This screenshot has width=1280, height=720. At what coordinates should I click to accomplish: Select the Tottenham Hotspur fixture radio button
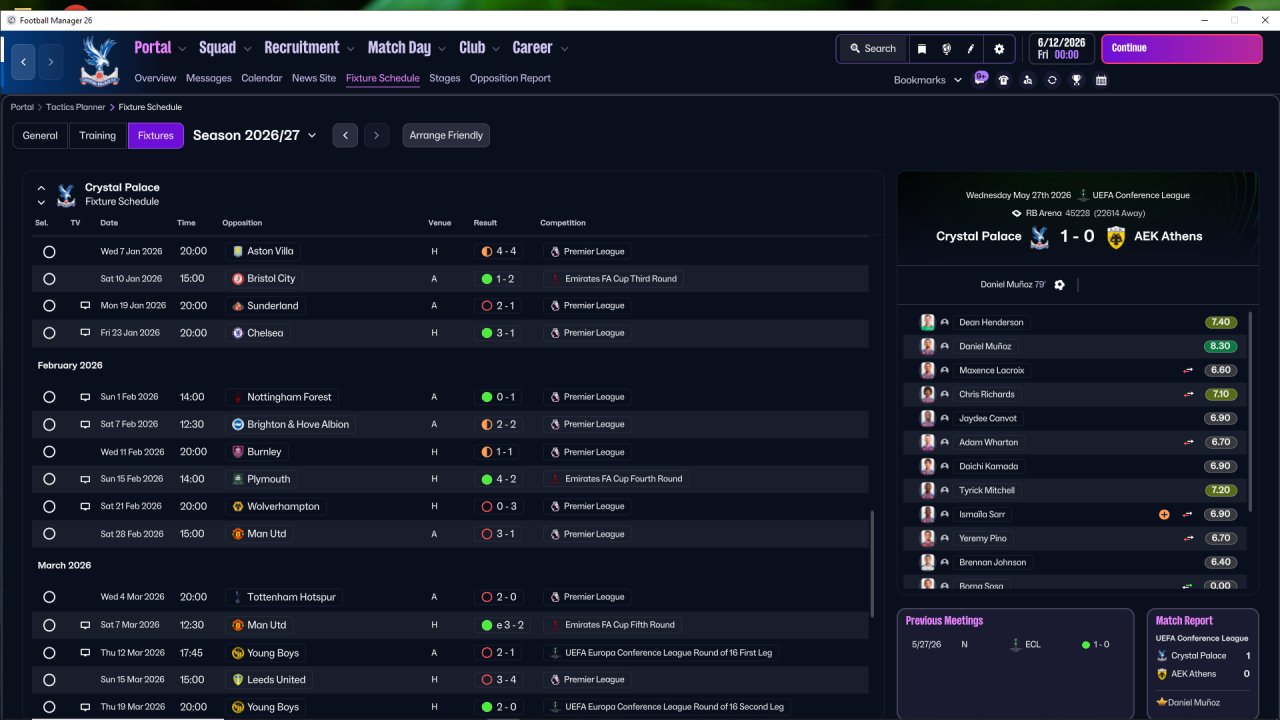coord(49,597)
